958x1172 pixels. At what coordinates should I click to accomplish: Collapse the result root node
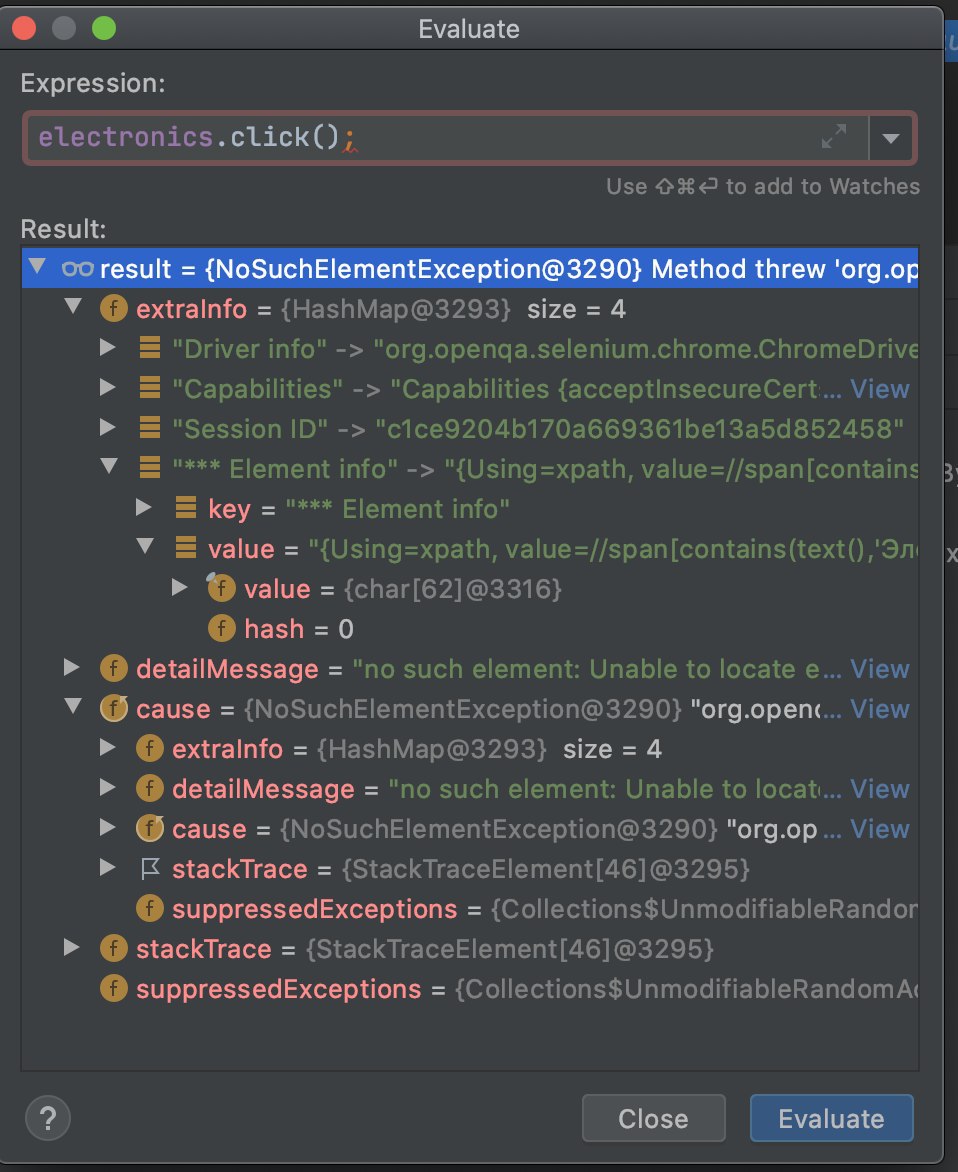37,268
